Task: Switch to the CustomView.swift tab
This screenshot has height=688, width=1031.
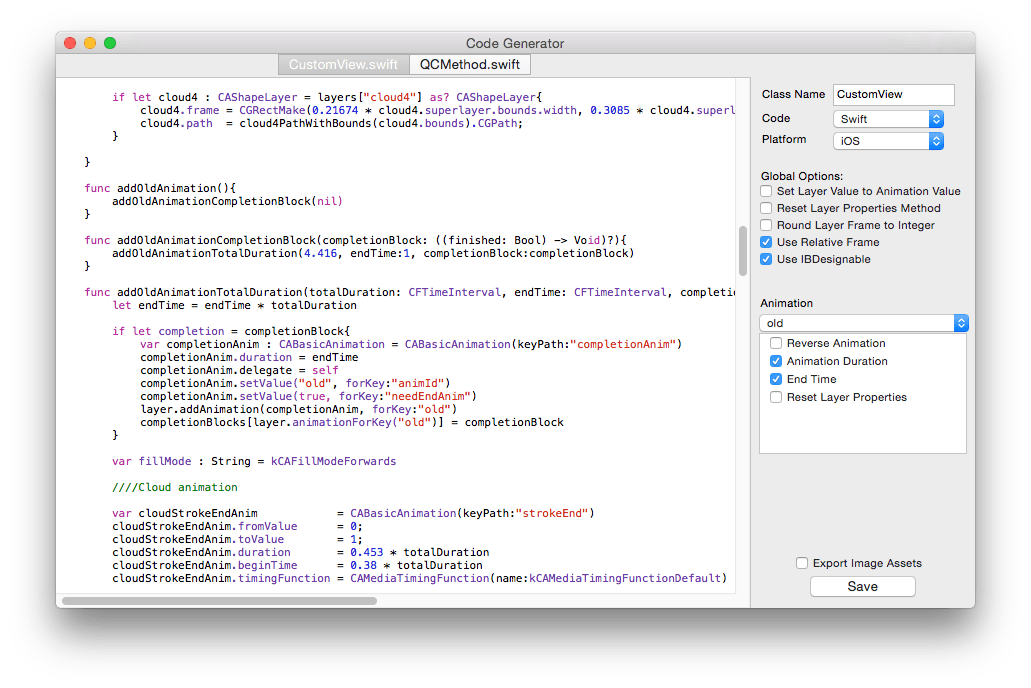Action: pyautogui.click(x=343, y=63)
